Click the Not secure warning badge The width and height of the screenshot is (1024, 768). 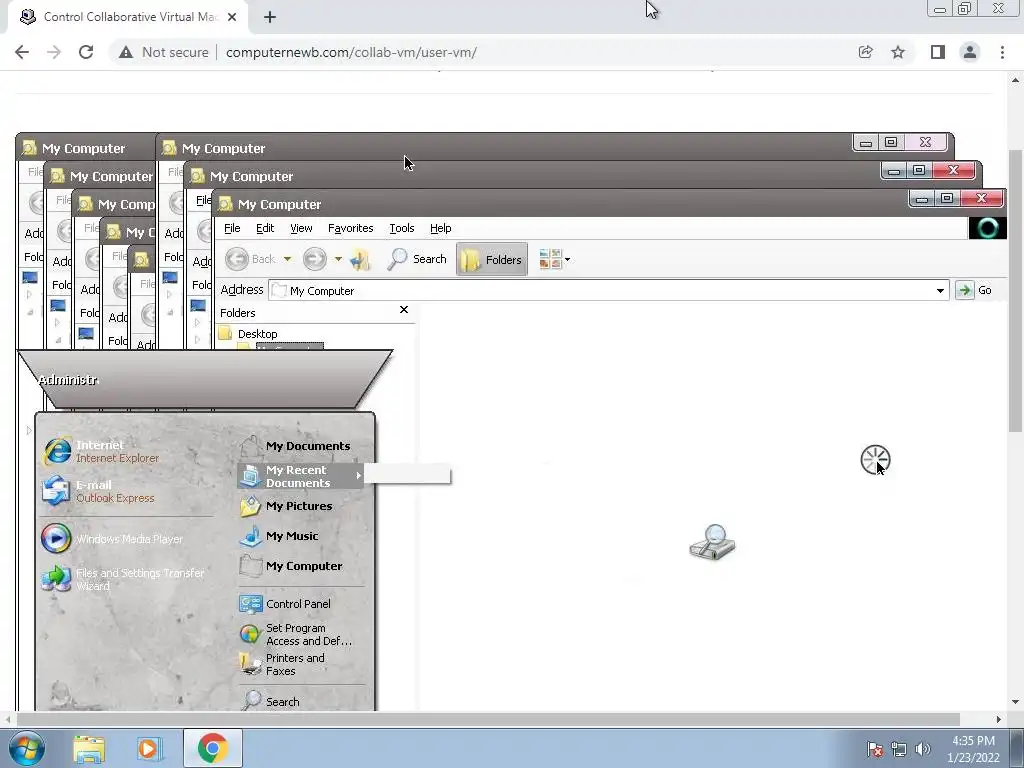[x=163, y=52]
